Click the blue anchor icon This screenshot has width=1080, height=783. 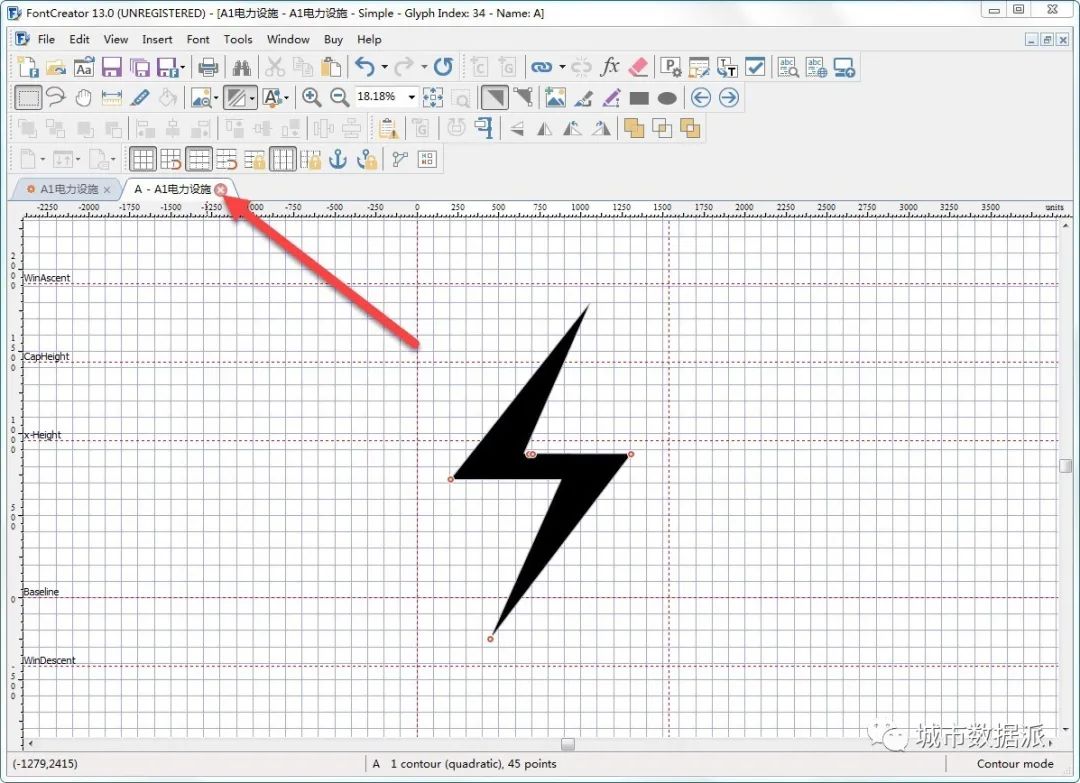coord(338,159)
